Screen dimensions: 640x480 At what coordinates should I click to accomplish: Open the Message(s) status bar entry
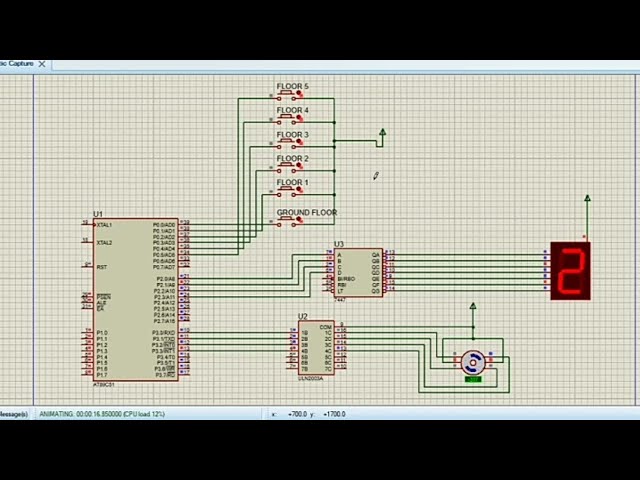point(14,414)
